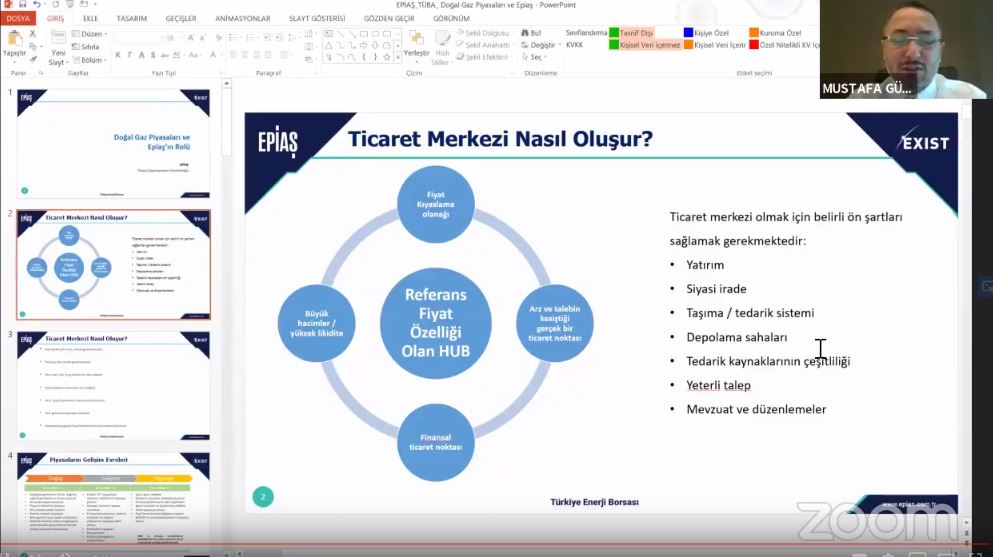Viewport: 993px width, 557px height.
Task: Click the Undo arrow icon
Action: tap(37, 4)
